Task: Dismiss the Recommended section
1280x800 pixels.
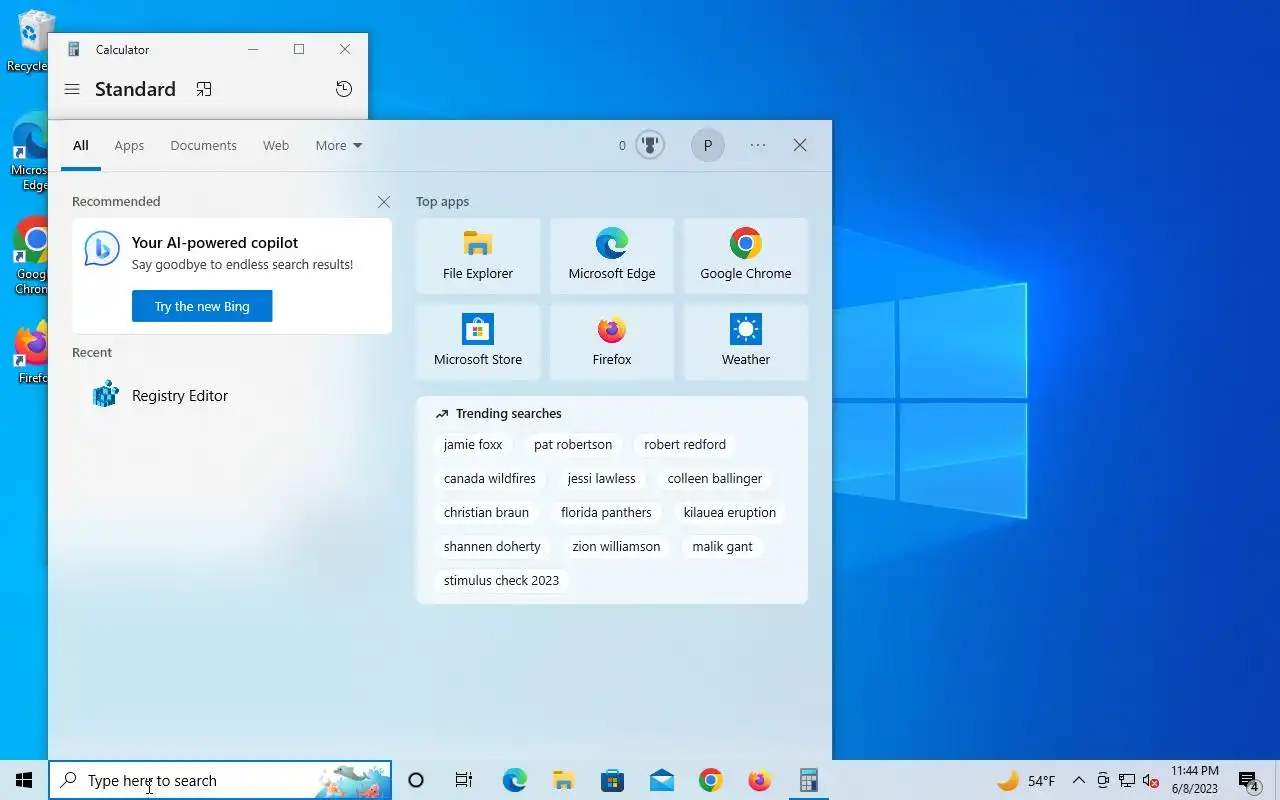Action: 384,202
